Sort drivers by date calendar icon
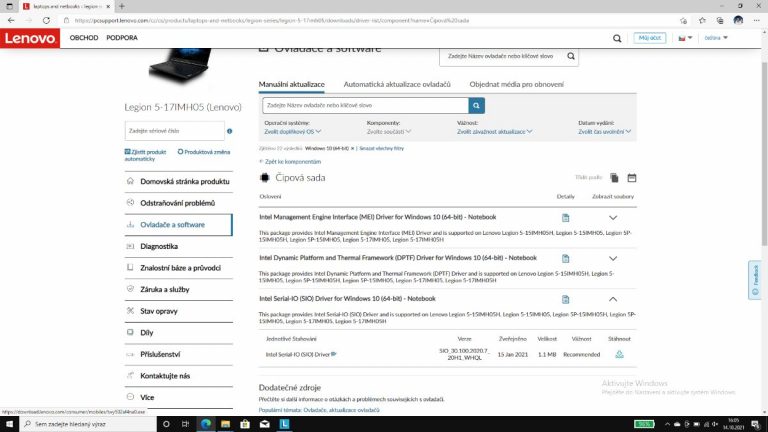768x432 pixels. 631,177
